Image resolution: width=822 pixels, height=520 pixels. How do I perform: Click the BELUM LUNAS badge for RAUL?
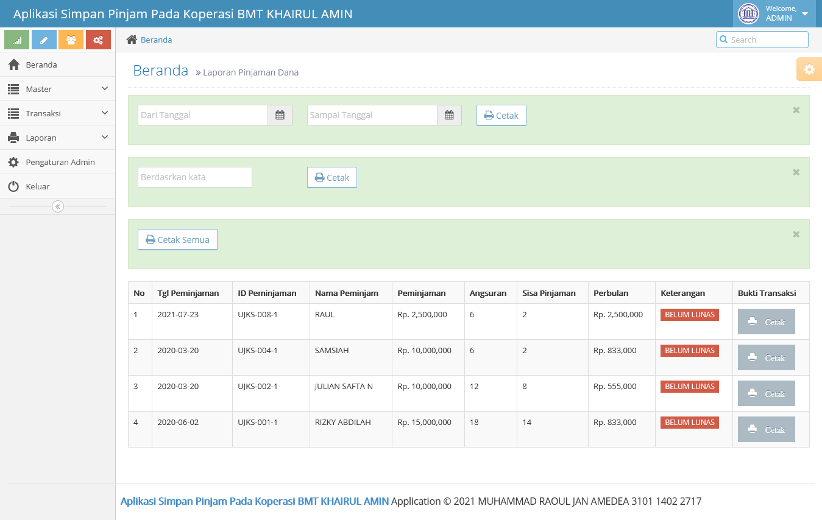point(689,315)
